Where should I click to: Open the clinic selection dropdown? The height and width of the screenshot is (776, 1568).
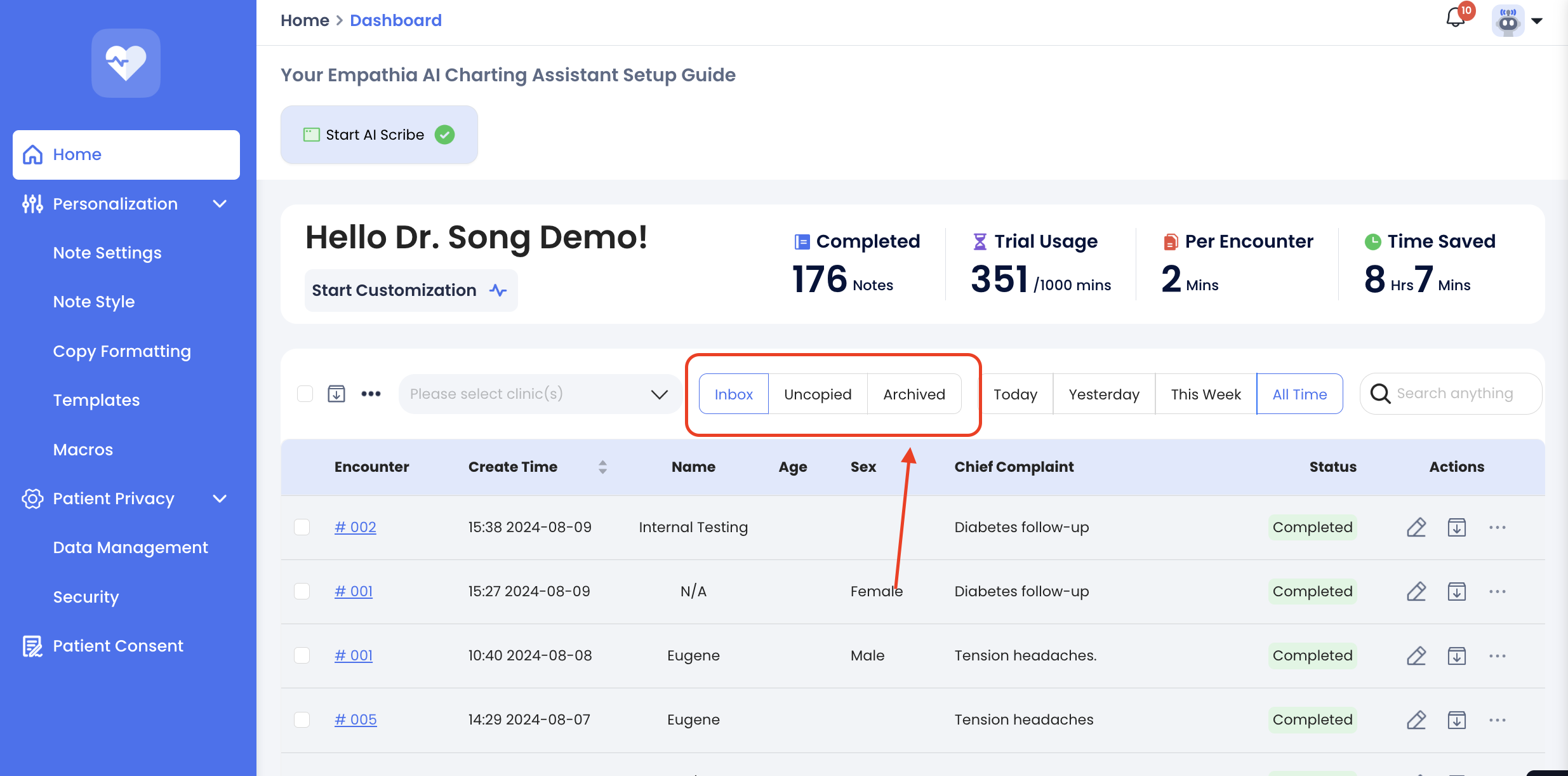coord(540,394)
